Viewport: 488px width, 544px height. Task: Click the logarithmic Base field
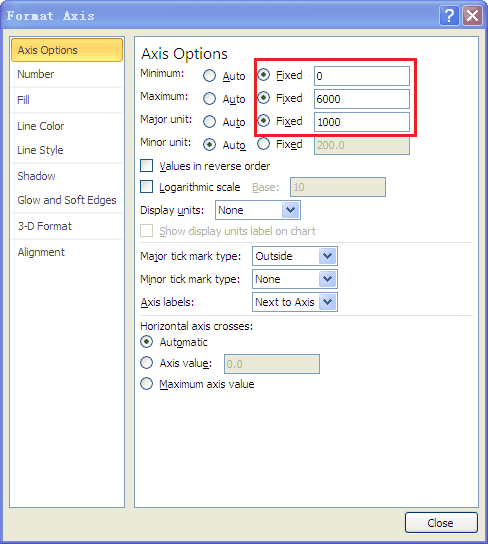[338, 187]
